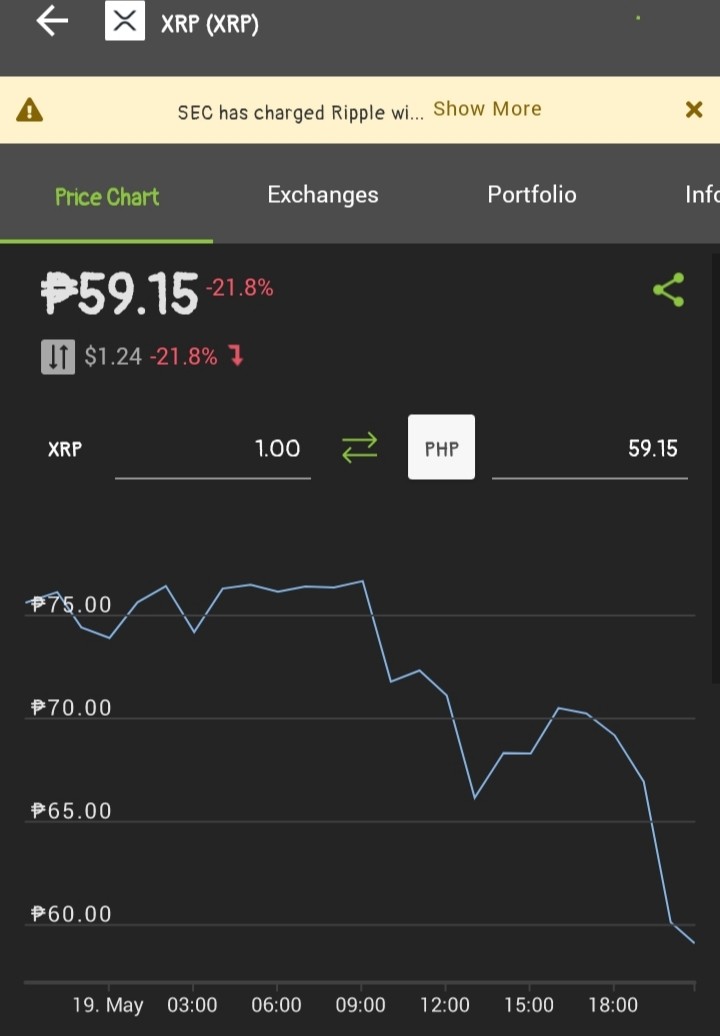Edit the PHP amount field showing 59.15
720x1036 pixels.
pyautogui.click(x=590, y=449)
